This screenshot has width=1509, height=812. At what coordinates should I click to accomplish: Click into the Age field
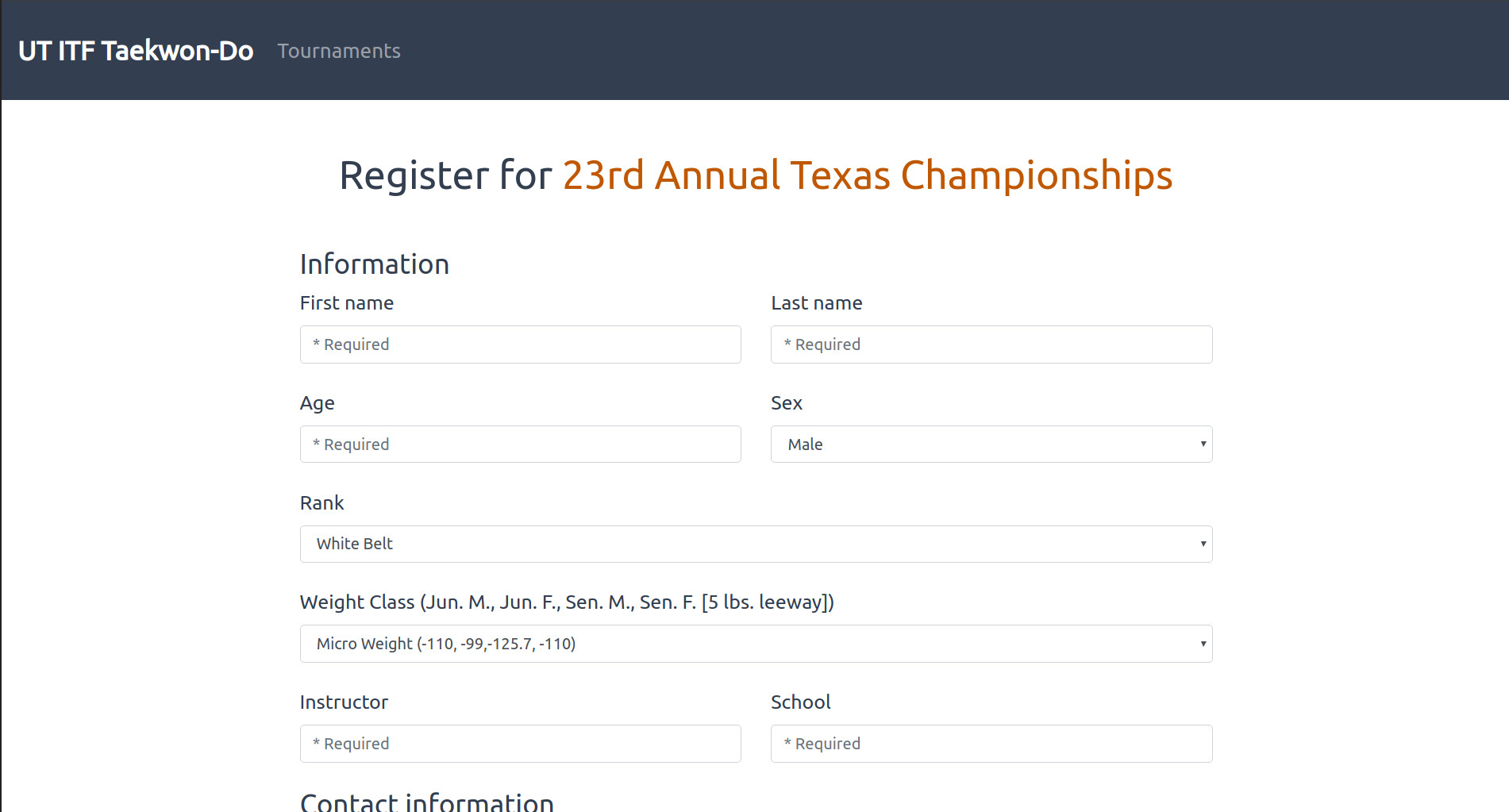click(x=521, y=444)
